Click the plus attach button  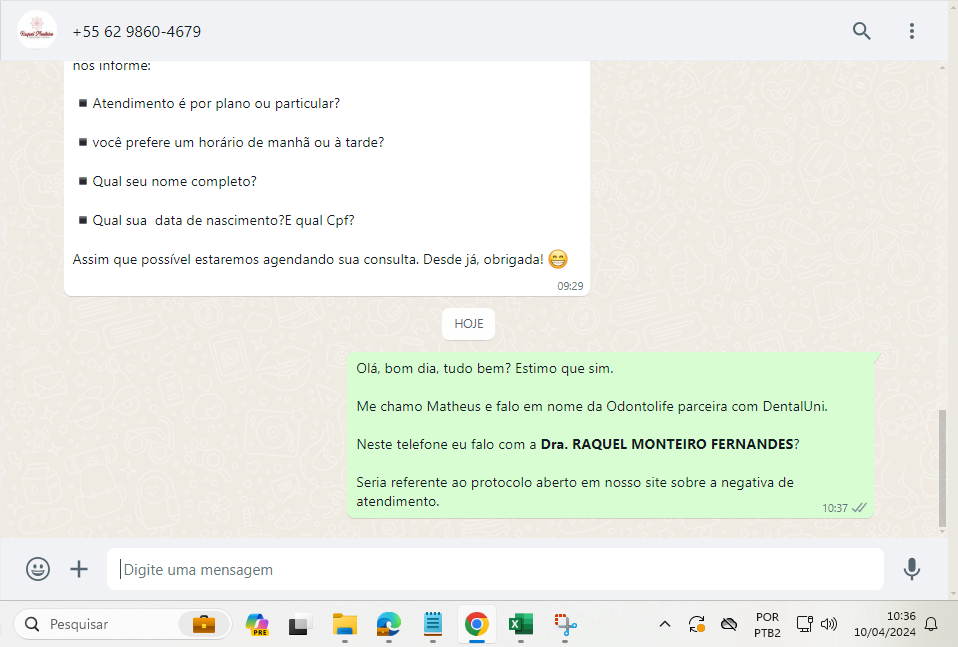tap(79, 569)
